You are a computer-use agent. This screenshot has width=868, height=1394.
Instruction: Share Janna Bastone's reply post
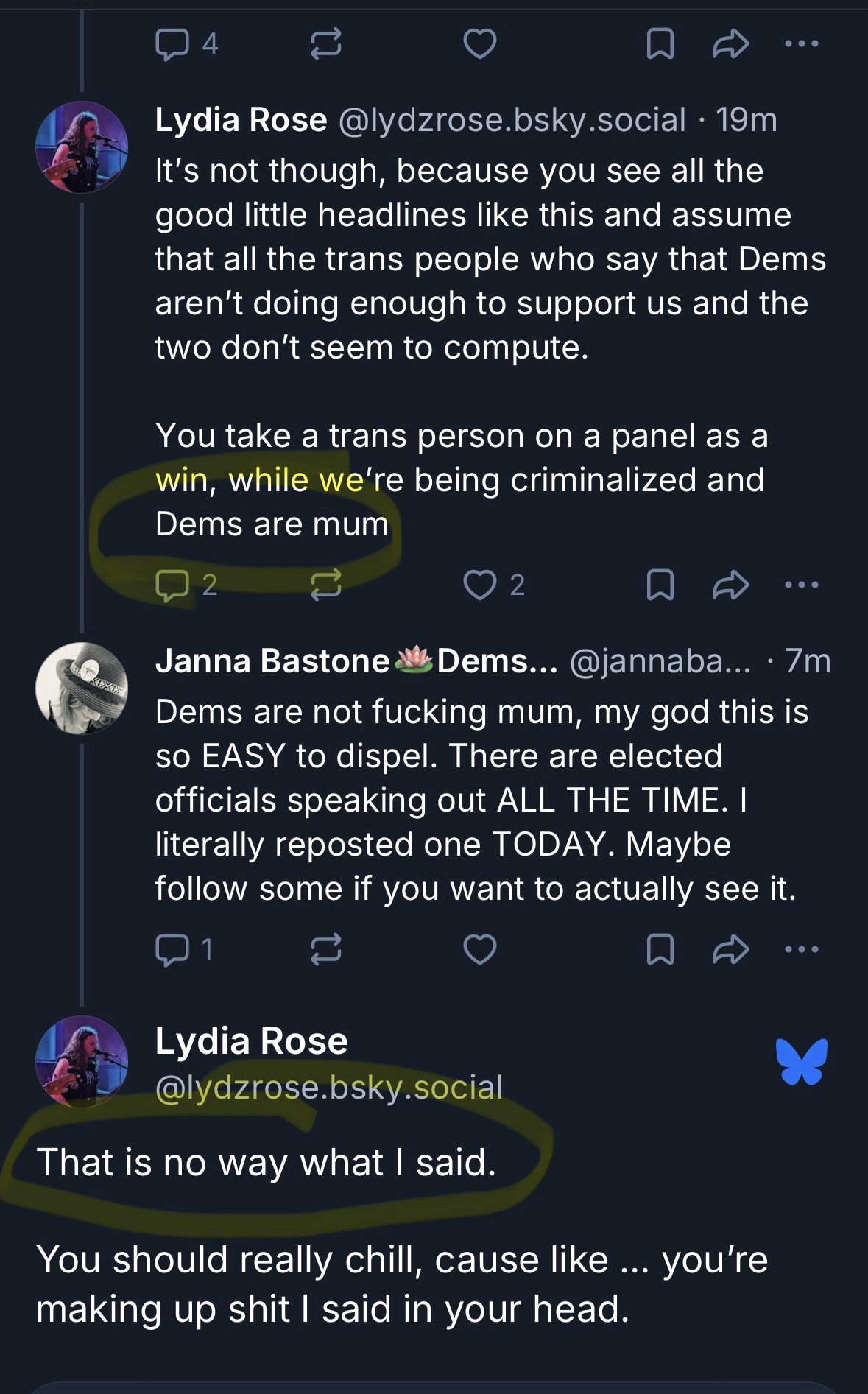(730, 948)
